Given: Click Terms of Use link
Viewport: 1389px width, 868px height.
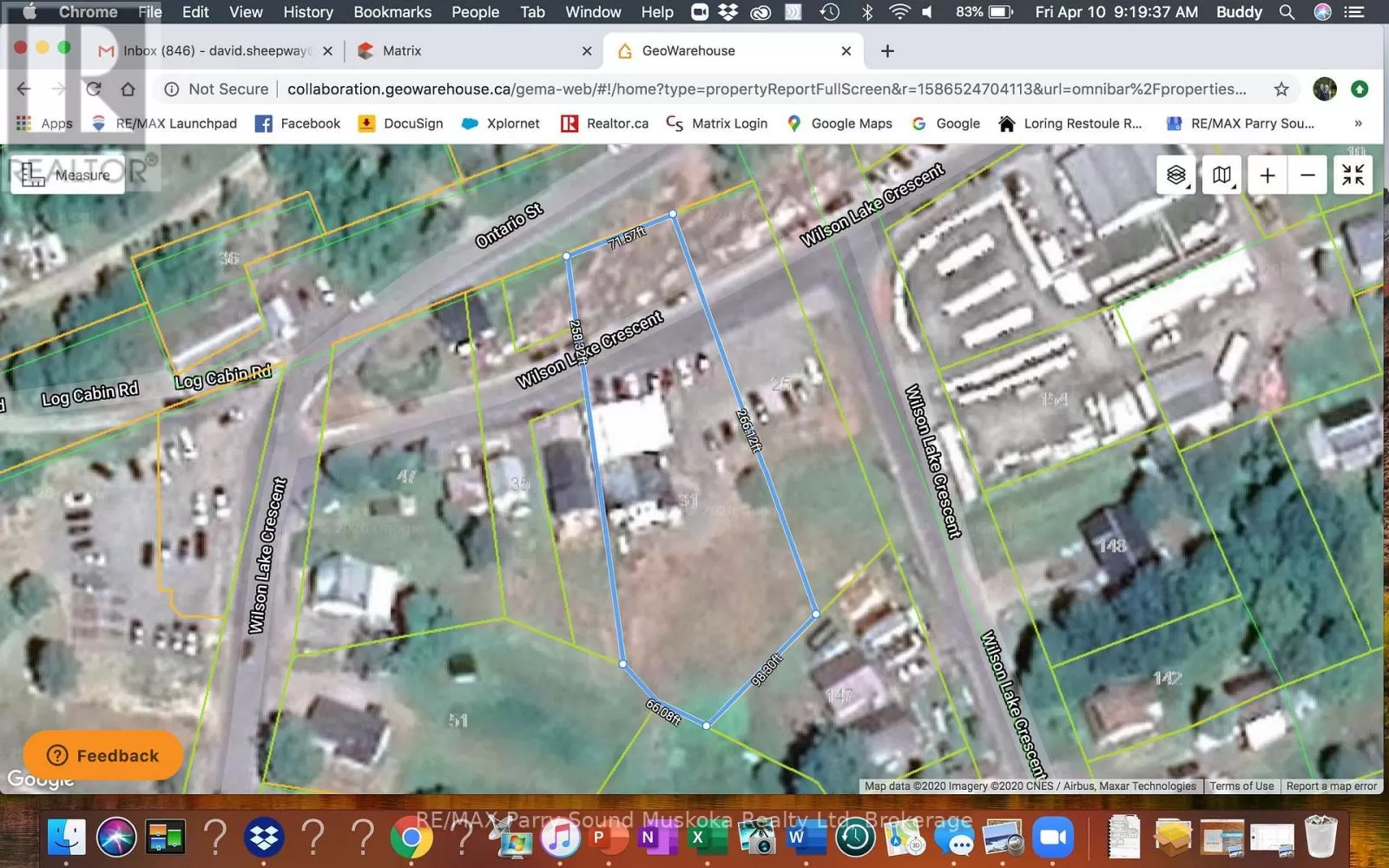Looking at the screenshot, I should 1241,786.
